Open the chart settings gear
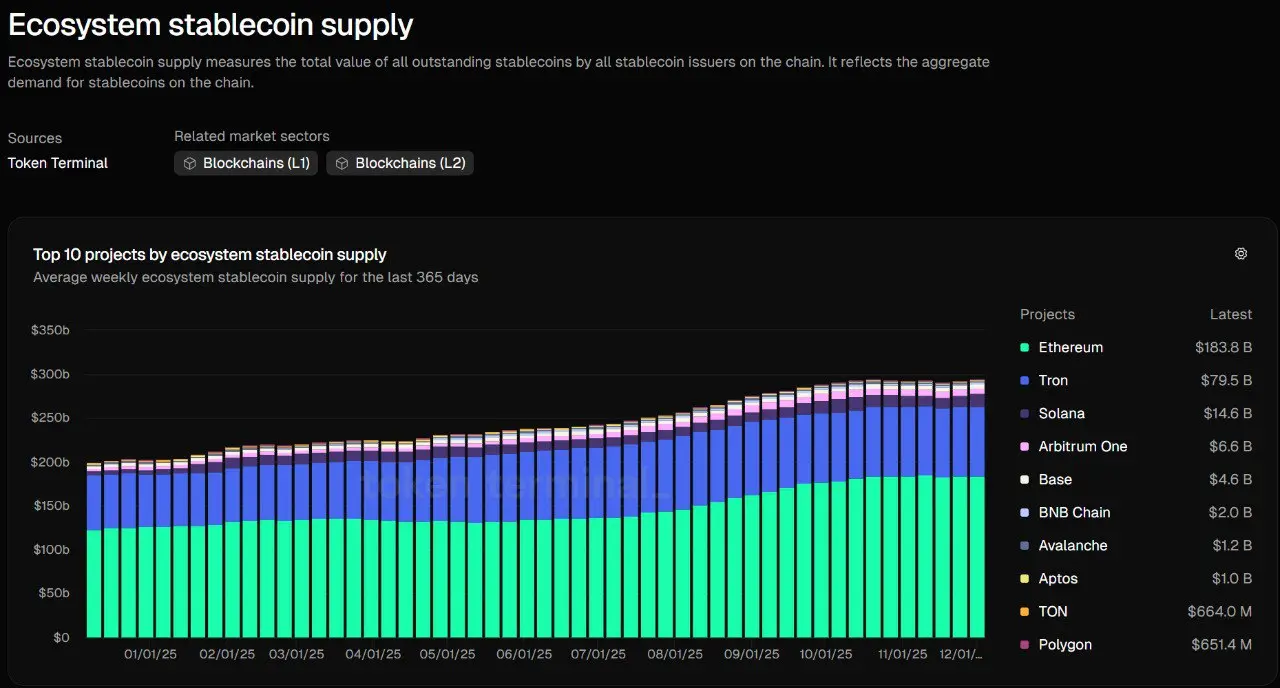 pyautogui.click(x=1241, y=254)
